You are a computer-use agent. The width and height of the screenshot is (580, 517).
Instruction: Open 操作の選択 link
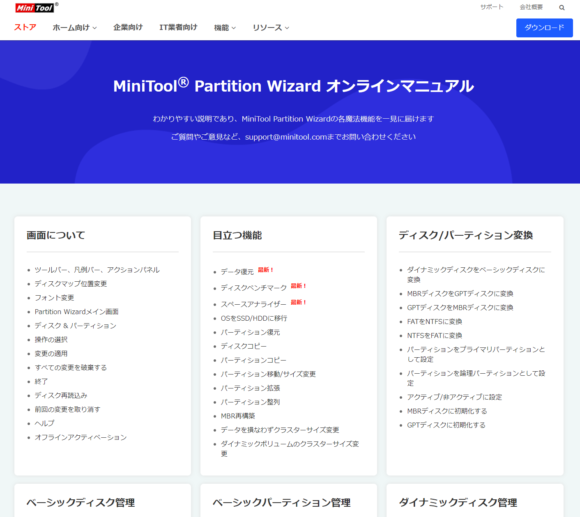click(51, 339)
